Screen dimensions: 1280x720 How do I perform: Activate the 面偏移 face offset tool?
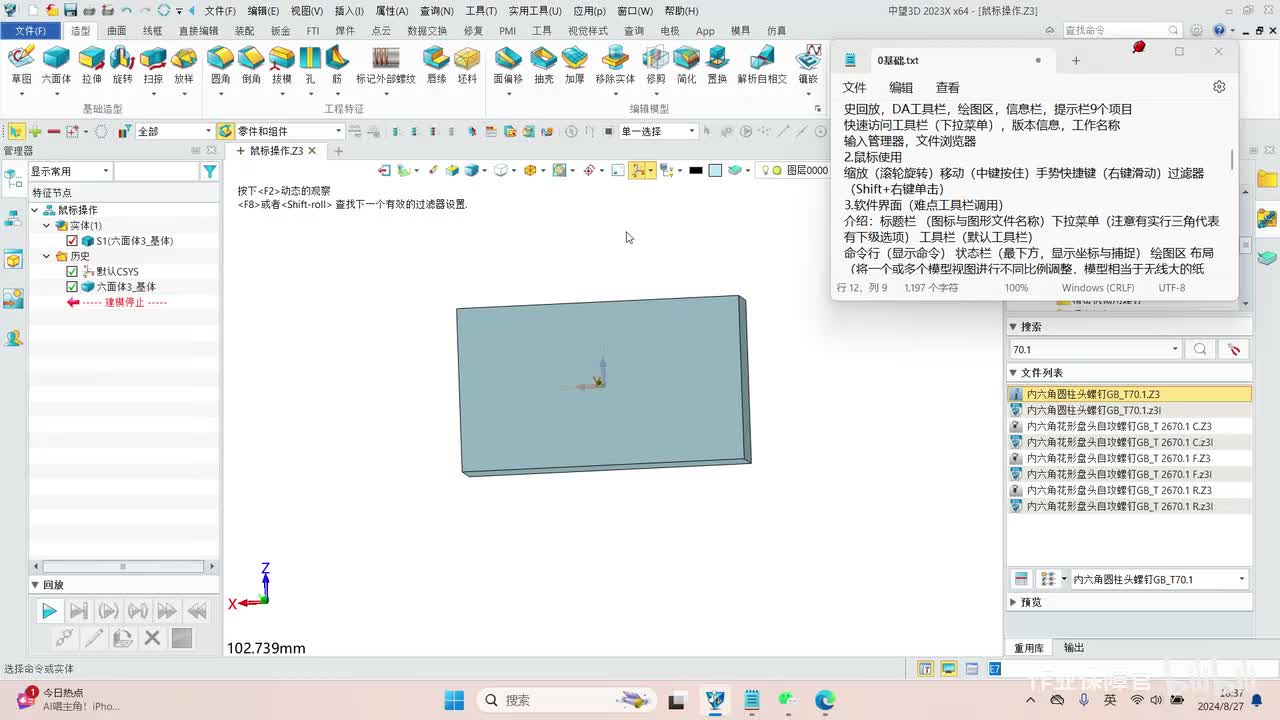pos(508,64)
